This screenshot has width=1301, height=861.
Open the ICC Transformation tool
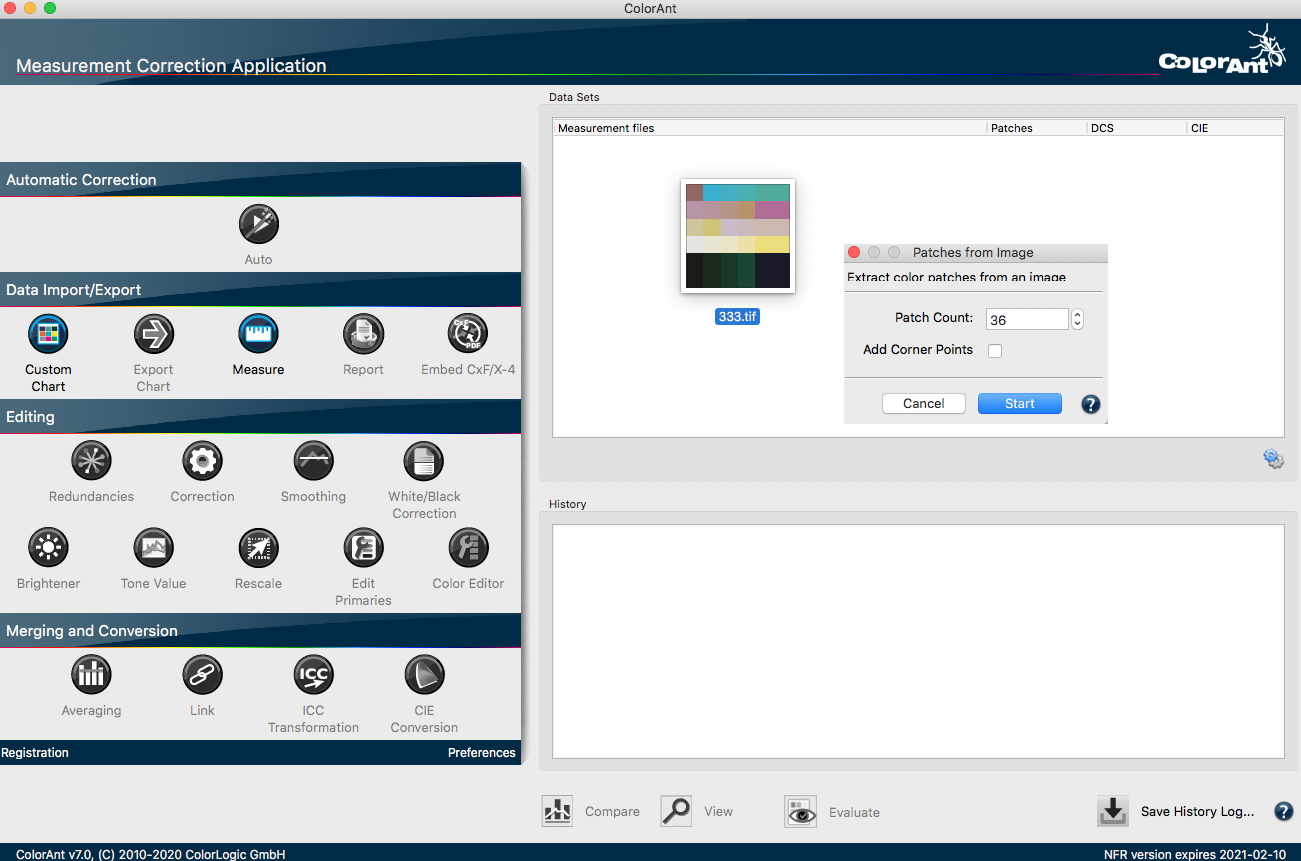click(x=313, y=675)
